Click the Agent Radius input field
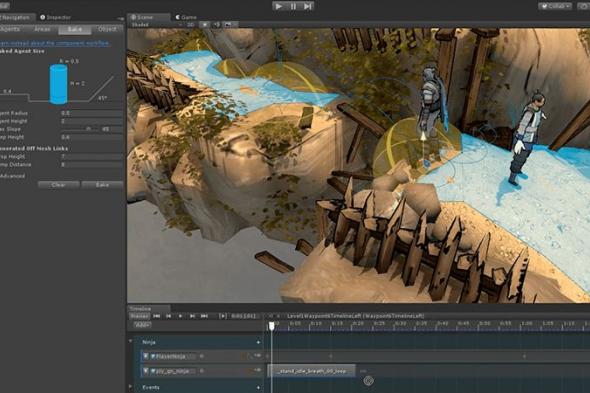This screenshot has width=590, height=393. point(92,113)
